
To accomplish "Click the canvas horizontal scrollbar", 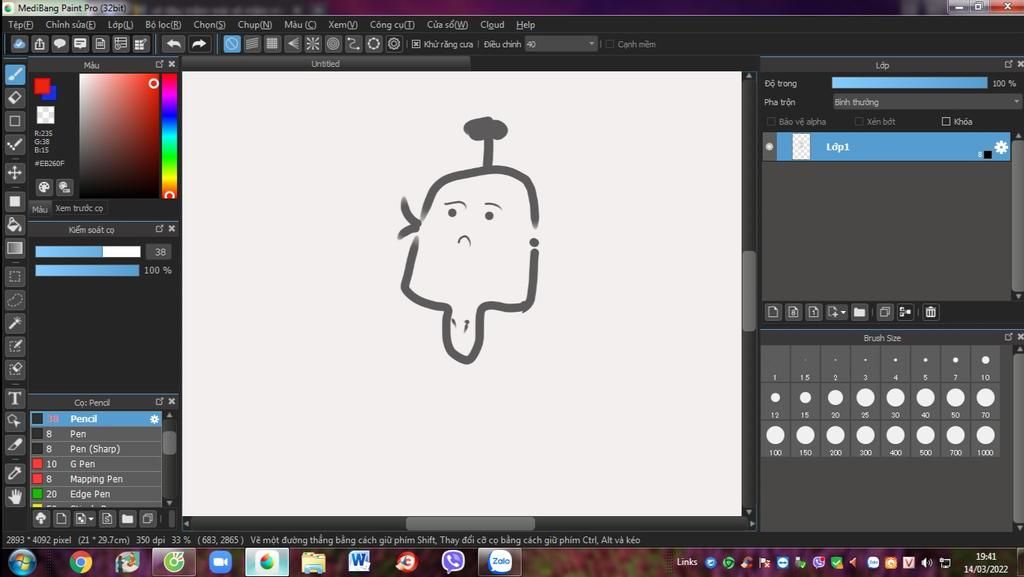I will point(470,523).
